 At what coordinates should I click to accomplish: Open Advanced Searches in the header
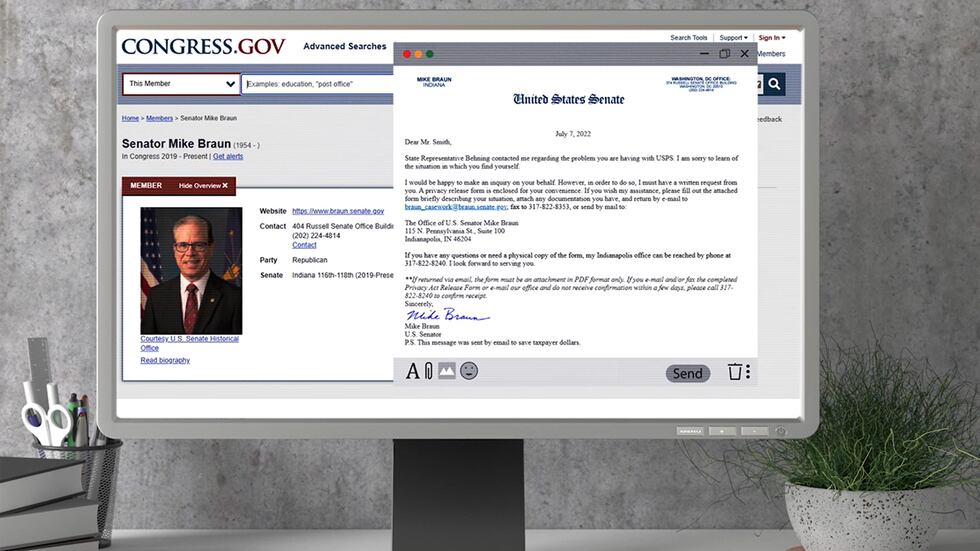pos(345,46)
